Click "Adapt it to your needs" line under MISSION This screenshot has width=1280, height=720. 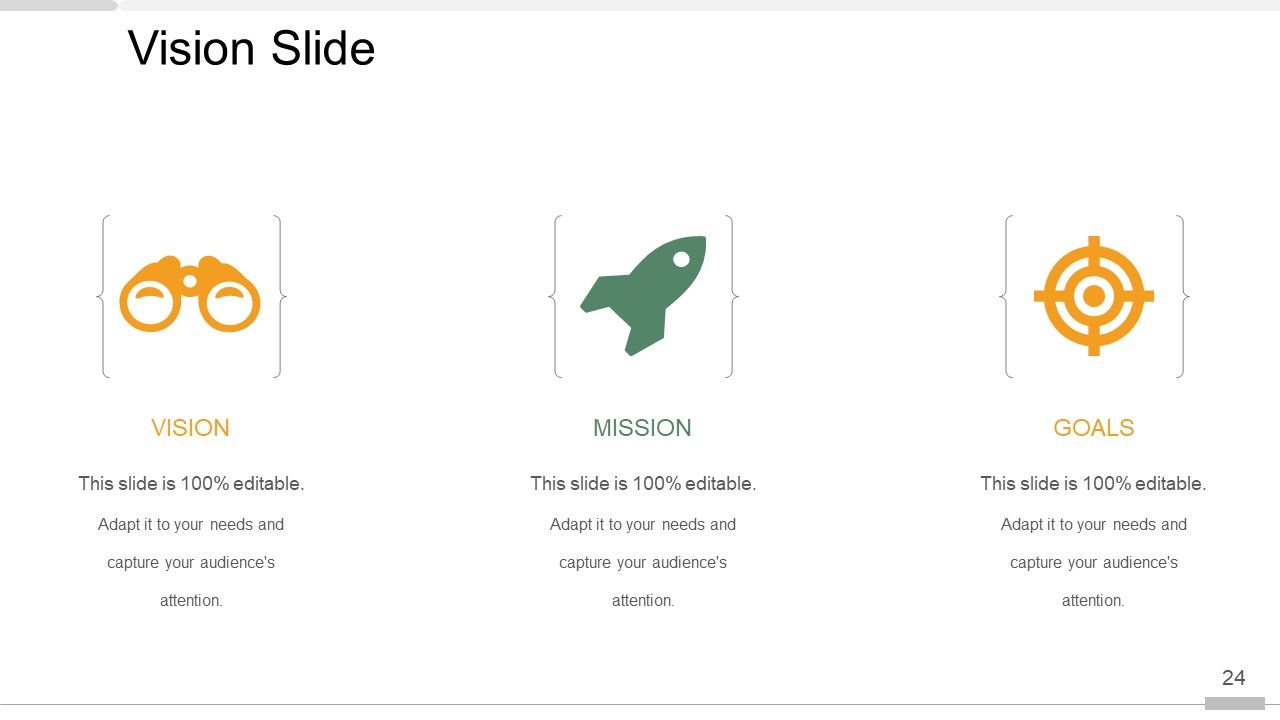click(x=643, y=525)
